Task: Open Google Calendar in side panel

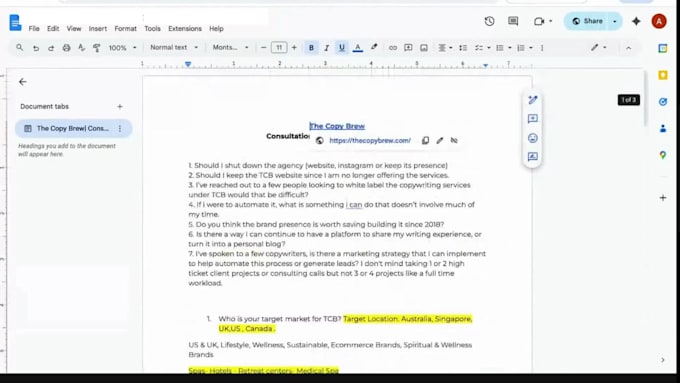Action: [663, 49]
